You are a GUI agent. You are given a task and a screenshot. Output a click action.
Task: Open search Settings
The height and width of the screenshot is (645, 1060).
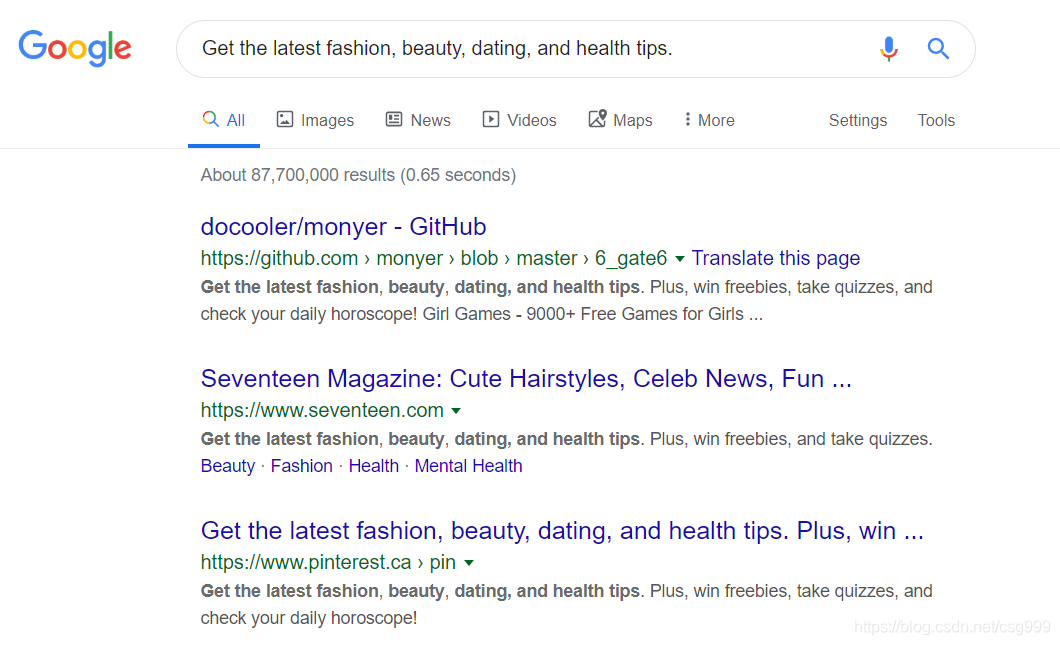click(858, 120)
